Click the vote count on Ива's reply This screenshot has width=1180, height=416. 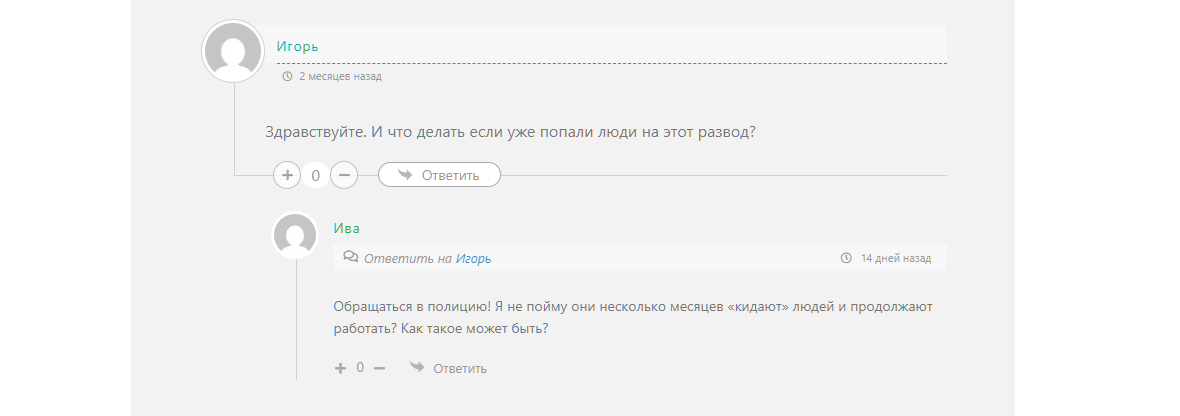[x=360, y=367]
